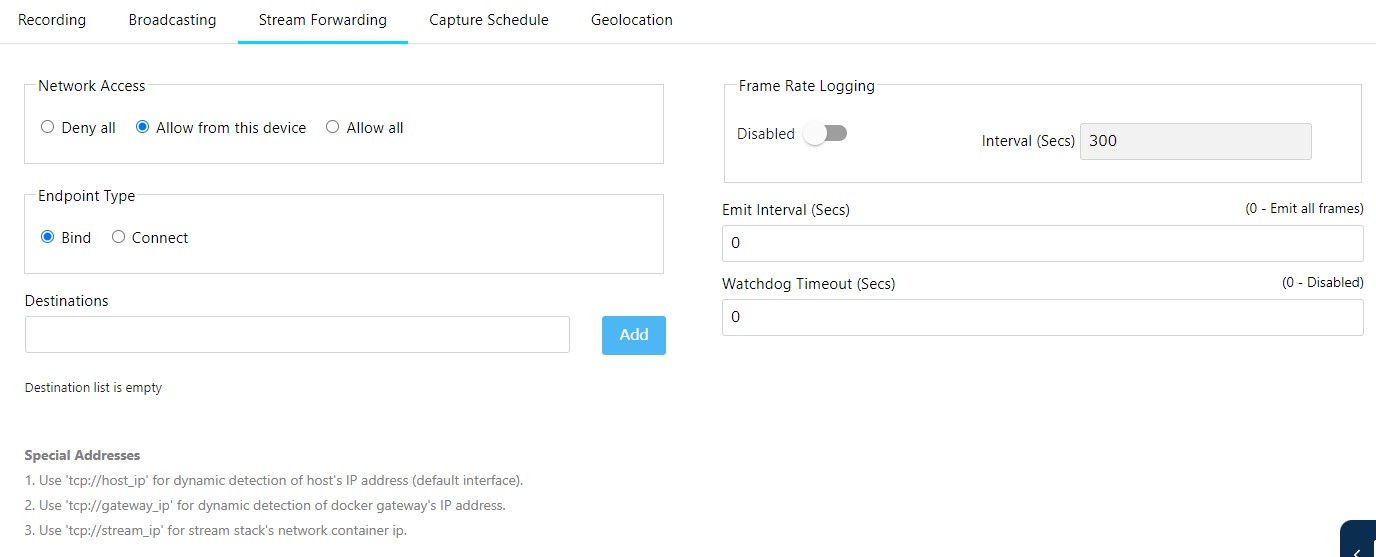This screenshot has width=1376, height=557.
Task: Click the 'Destination list is empty' message
Action: pyautogui.click(x=93, y=388)
